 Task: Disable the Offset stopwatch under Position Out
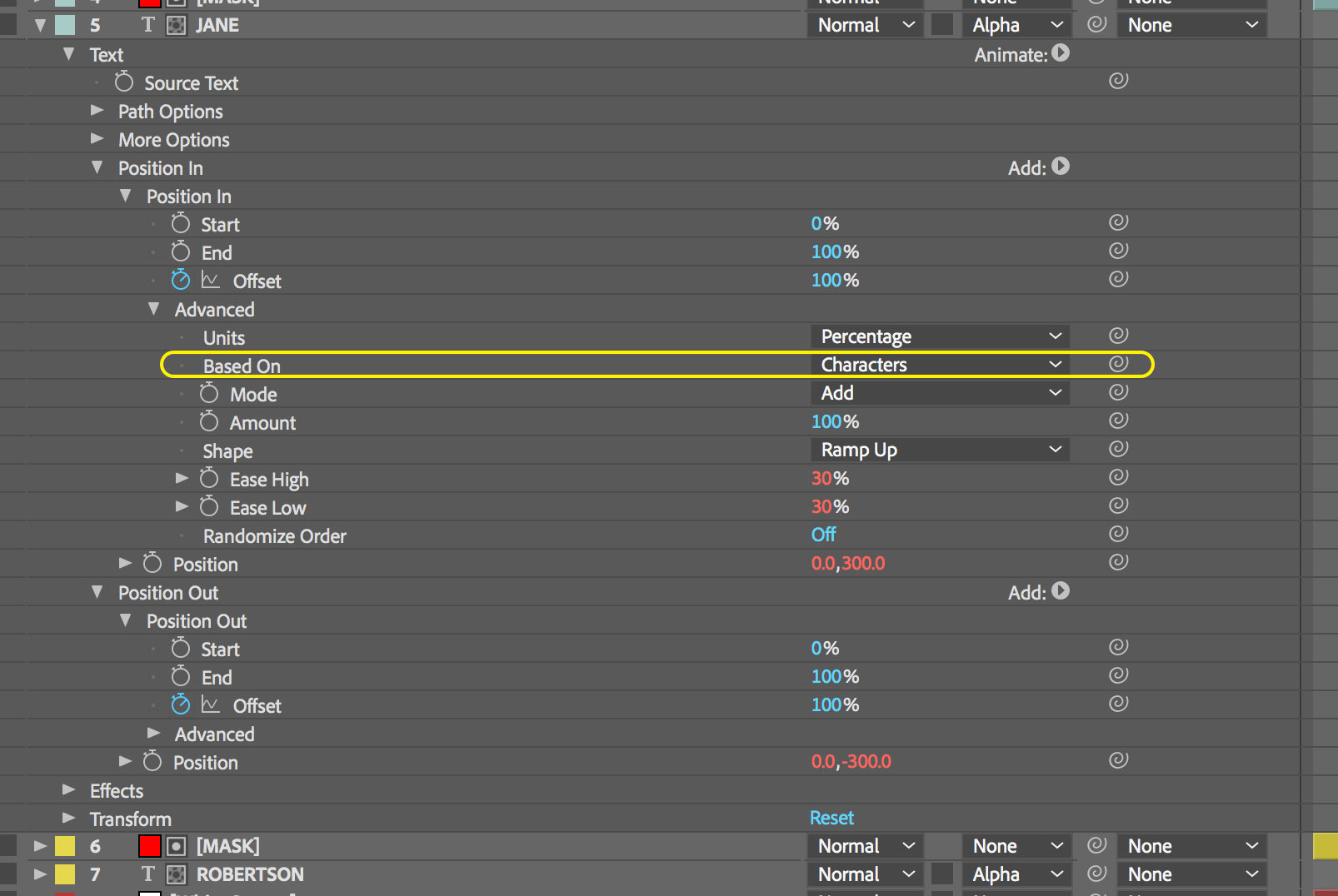pos(180,704)
